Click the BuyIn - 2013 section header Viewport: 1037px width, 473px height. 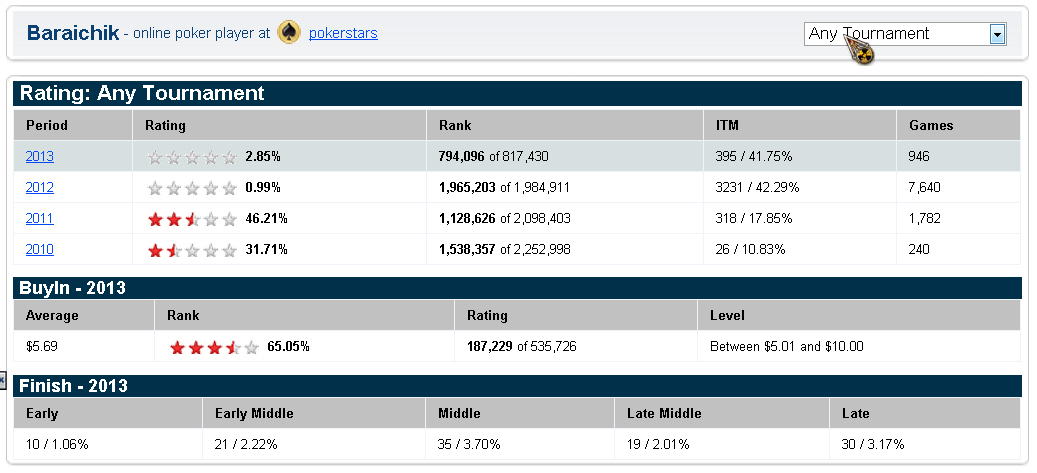(73, 288)
